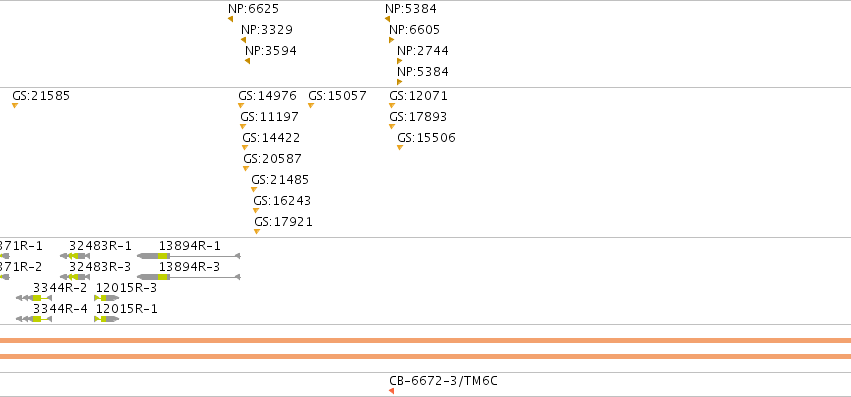Click the GS:17921 insertion triangle
851x397 pixels.
click(257, 232)
